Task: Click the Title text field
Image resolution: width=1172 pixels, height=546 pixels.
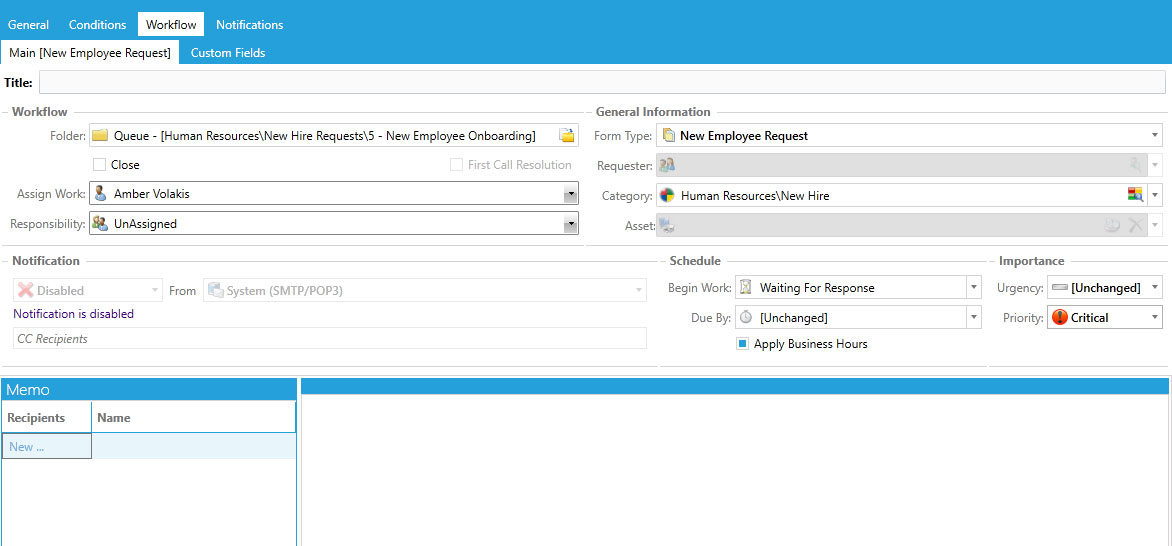Action: (601, 83)
